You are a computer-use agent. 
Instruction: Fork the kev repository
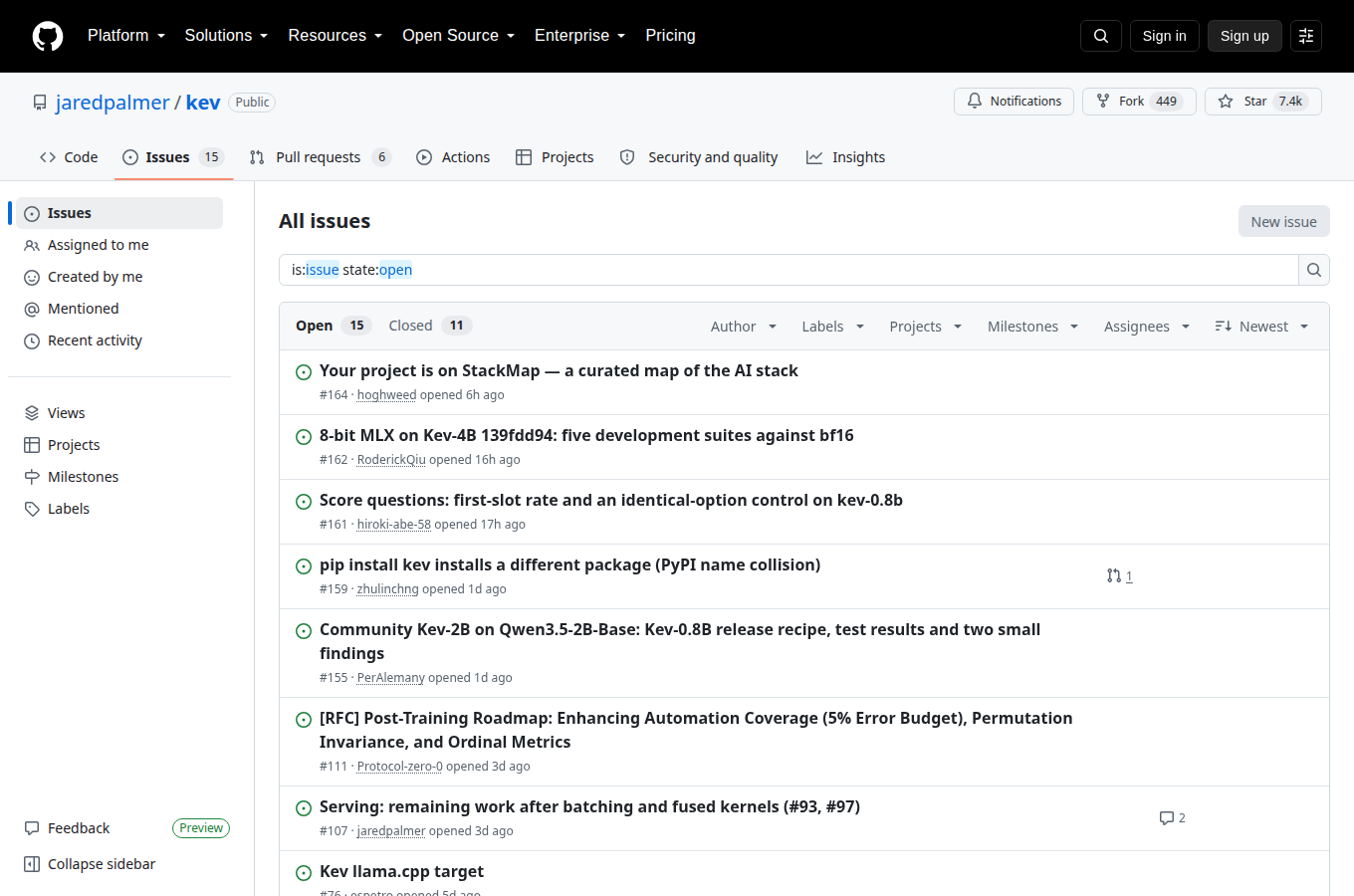point(1139,102)
